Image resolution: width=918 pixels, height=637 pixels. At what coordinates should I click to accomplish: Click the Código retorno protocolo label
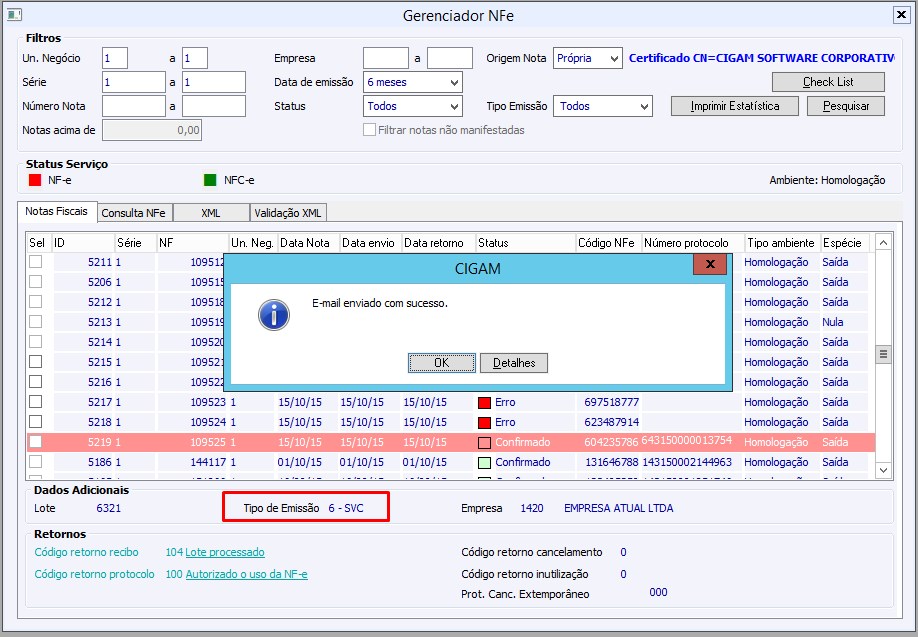click(x=94, y=574)
